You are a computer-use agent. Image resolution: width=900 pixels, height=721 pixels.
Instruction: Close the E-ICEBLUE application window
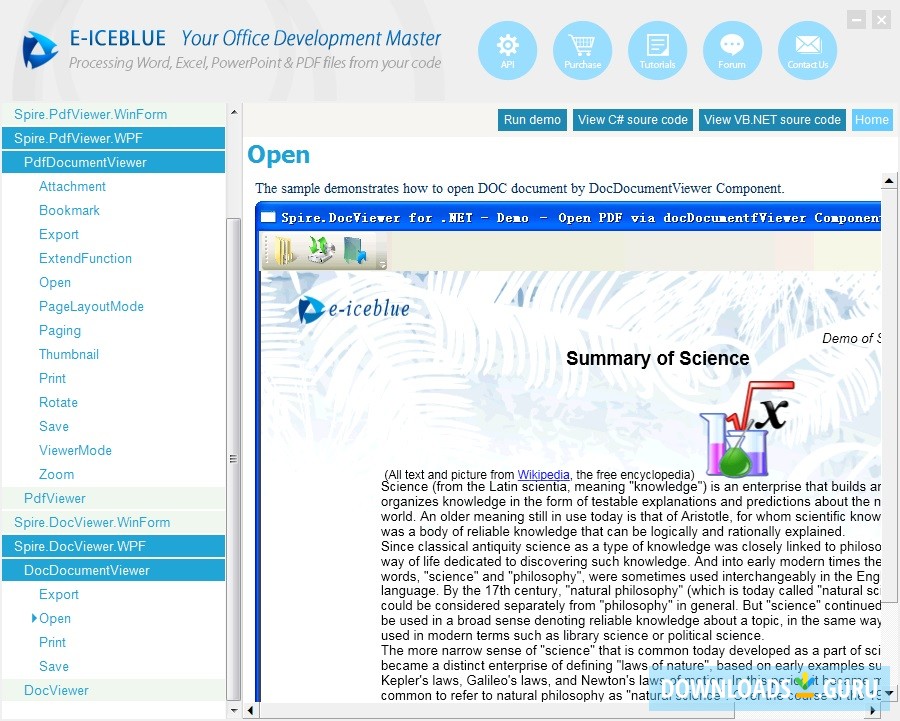(x=881, y=20)
